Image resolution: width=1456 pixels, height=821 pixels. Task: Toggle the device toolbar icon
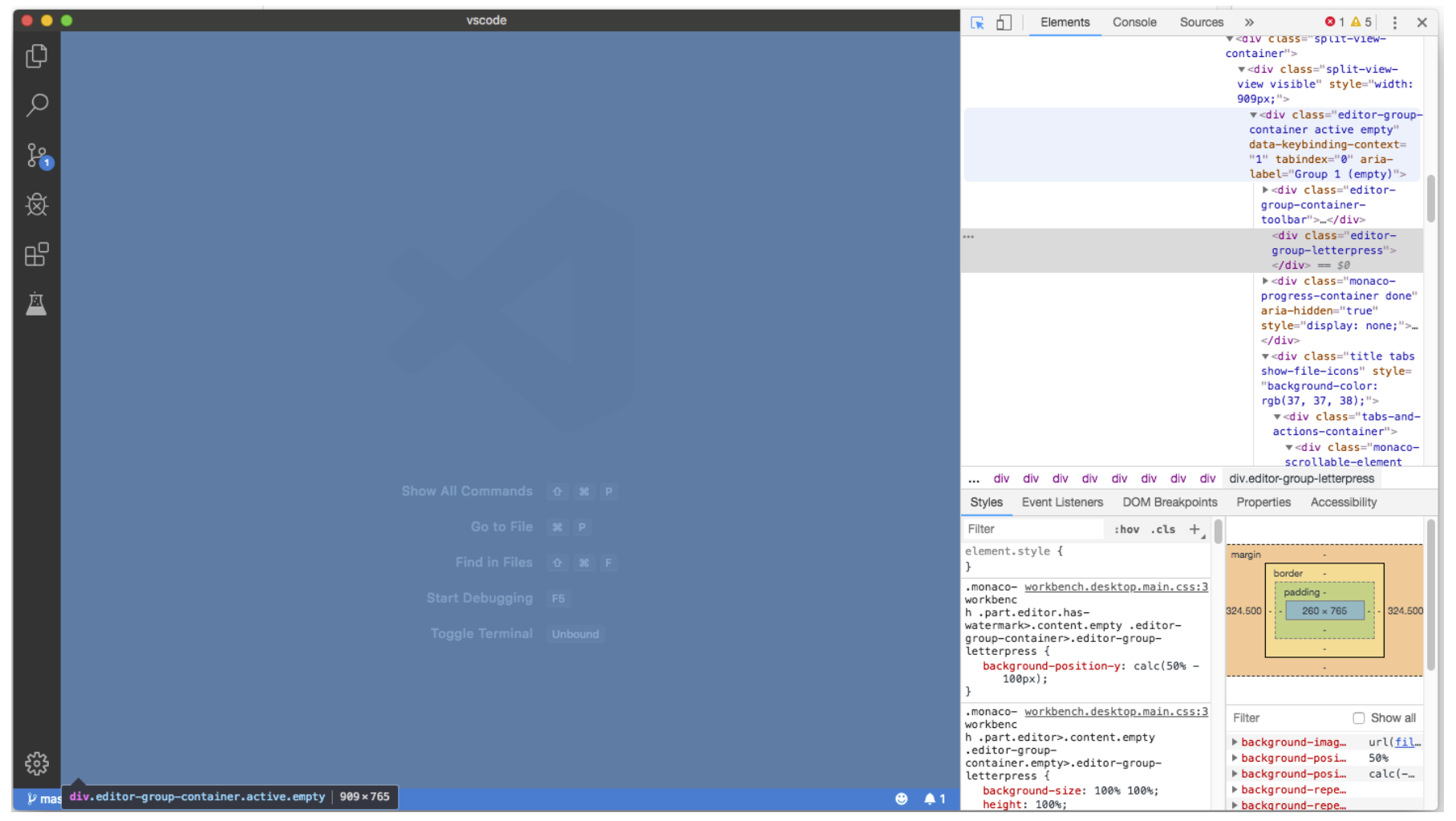point(1004,23)
